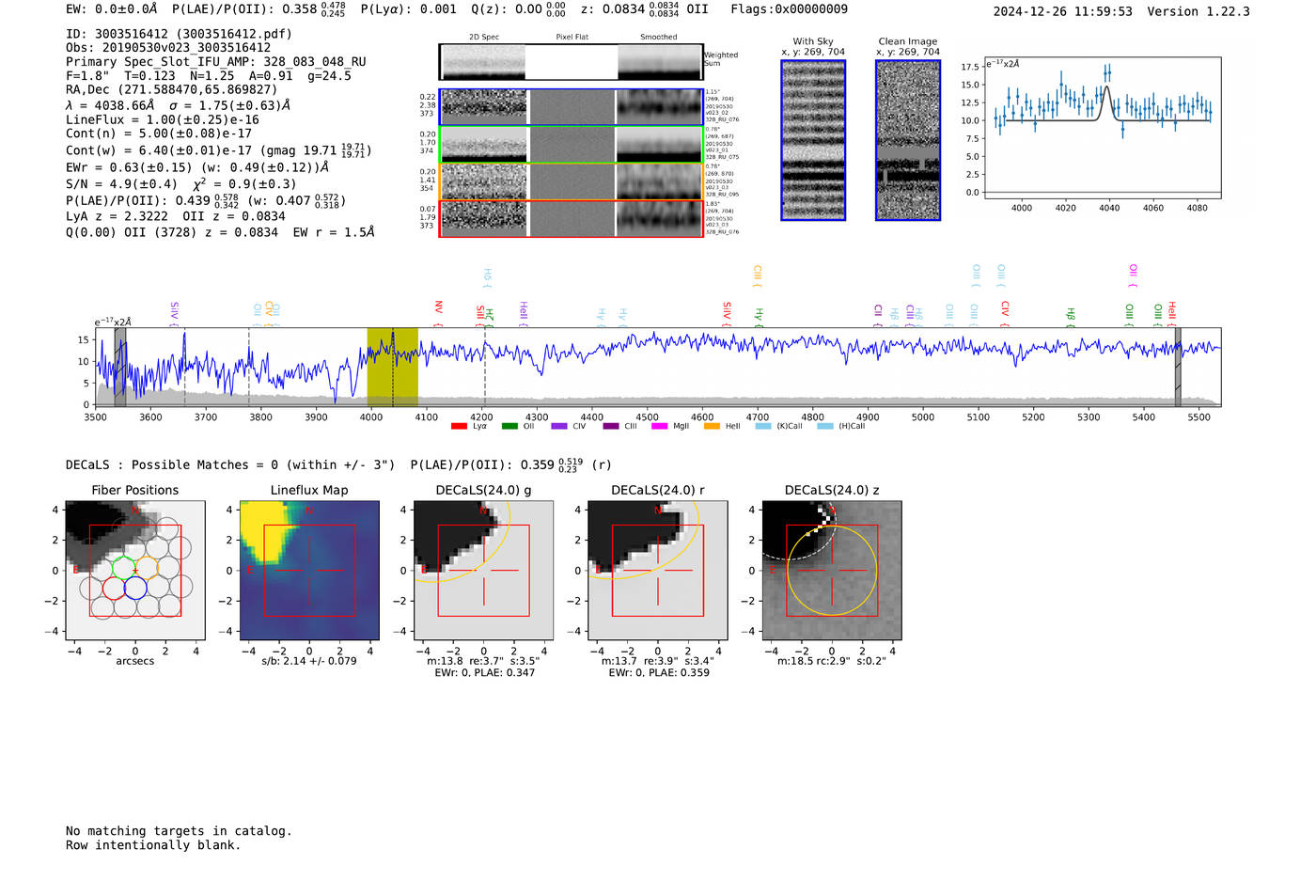This screenshot has height=896, width=1316.
Task: Click the m:13.8 re:3.7" s:3.5" caption
Action: (483, 661)
